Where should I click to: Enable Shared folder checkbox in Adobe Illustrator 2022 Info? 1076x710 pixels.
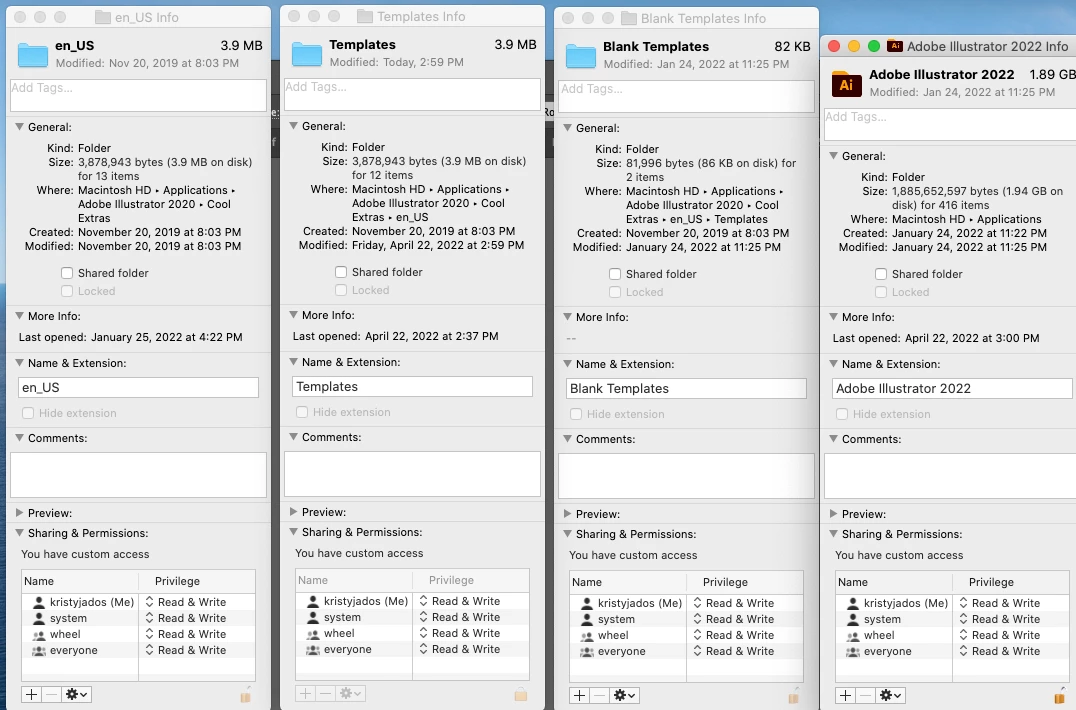(x=881, y=274)
